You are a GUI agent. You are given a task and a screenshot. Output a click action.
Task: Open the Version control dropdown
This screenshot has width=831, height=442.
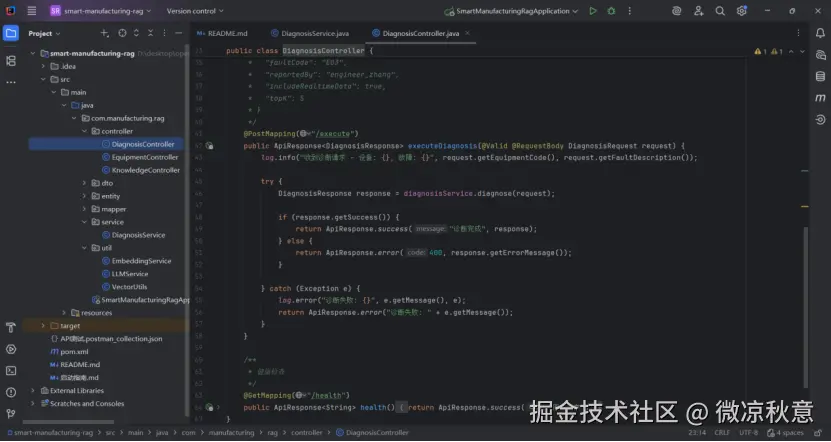(x=195, y=11)
